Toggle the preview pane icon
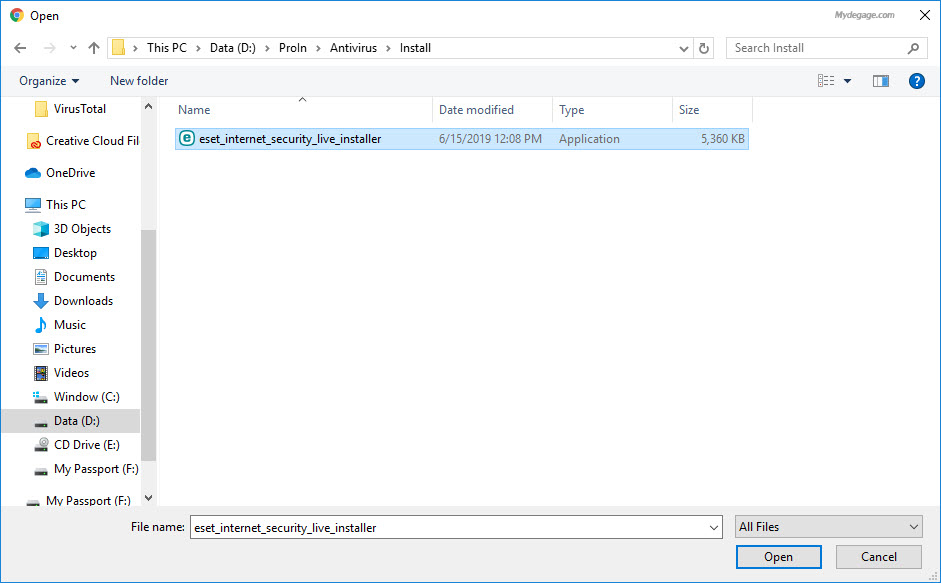This screenshot has height=583, width=941. pyautogui.click(x=881, y=81)
